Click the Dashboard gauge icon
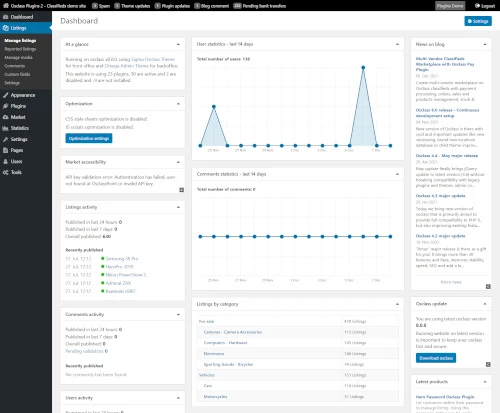Screen dimensions: 500x413 click(x=6, y=17)
